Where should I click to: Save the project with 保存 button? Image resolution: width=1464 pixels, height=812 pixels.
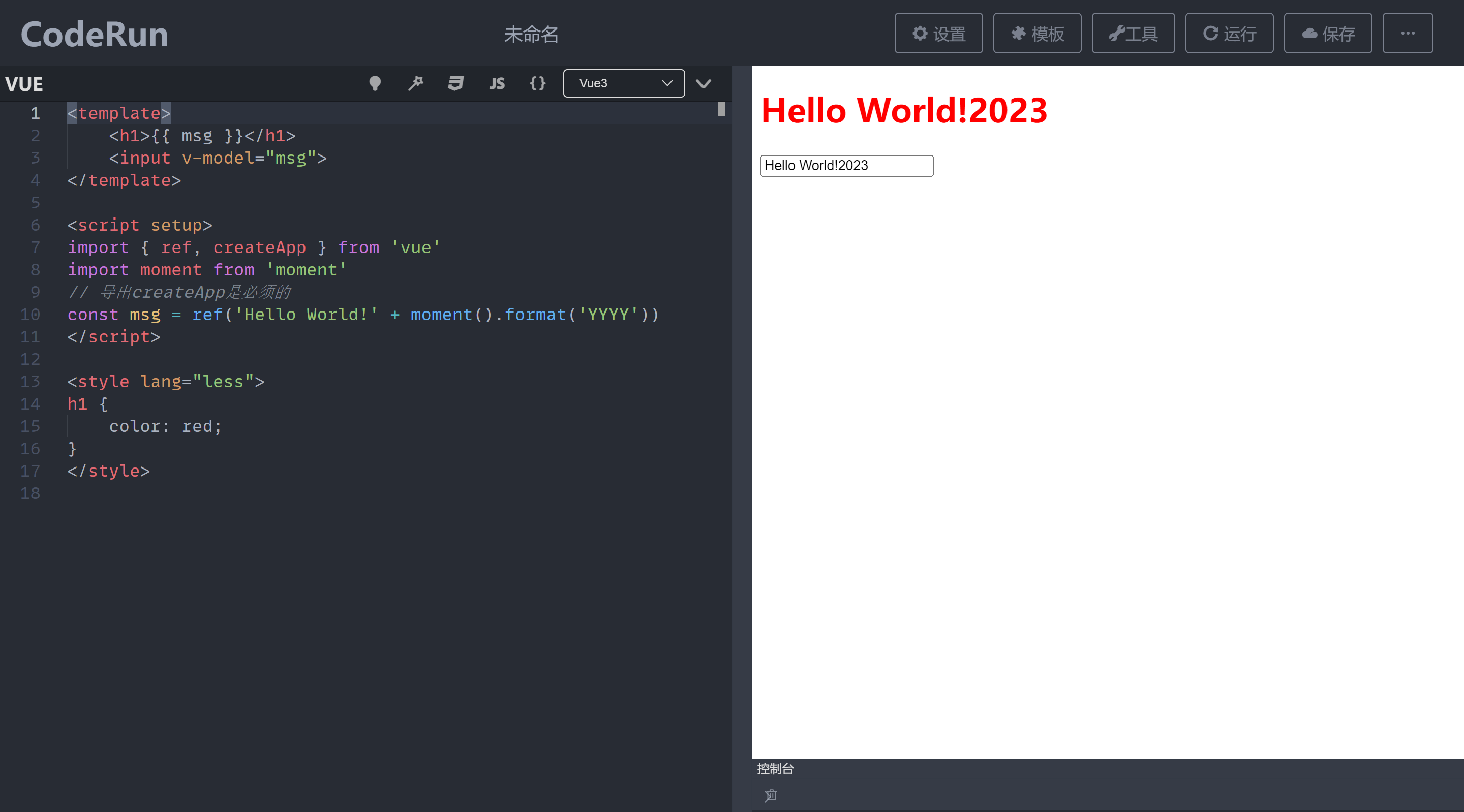pyautogui.click(x=1328, y=34)
